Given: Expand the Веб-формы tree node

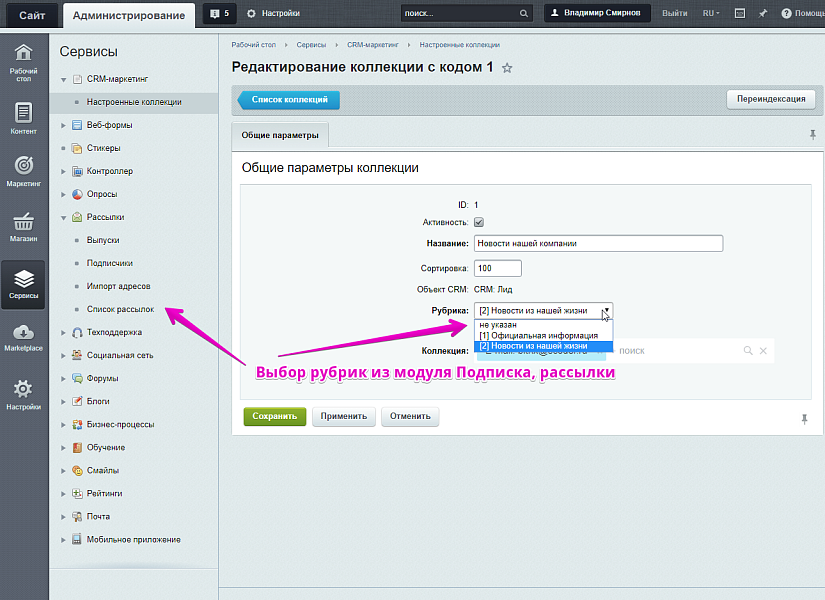Looking at the screenshot, I should 65,125.
